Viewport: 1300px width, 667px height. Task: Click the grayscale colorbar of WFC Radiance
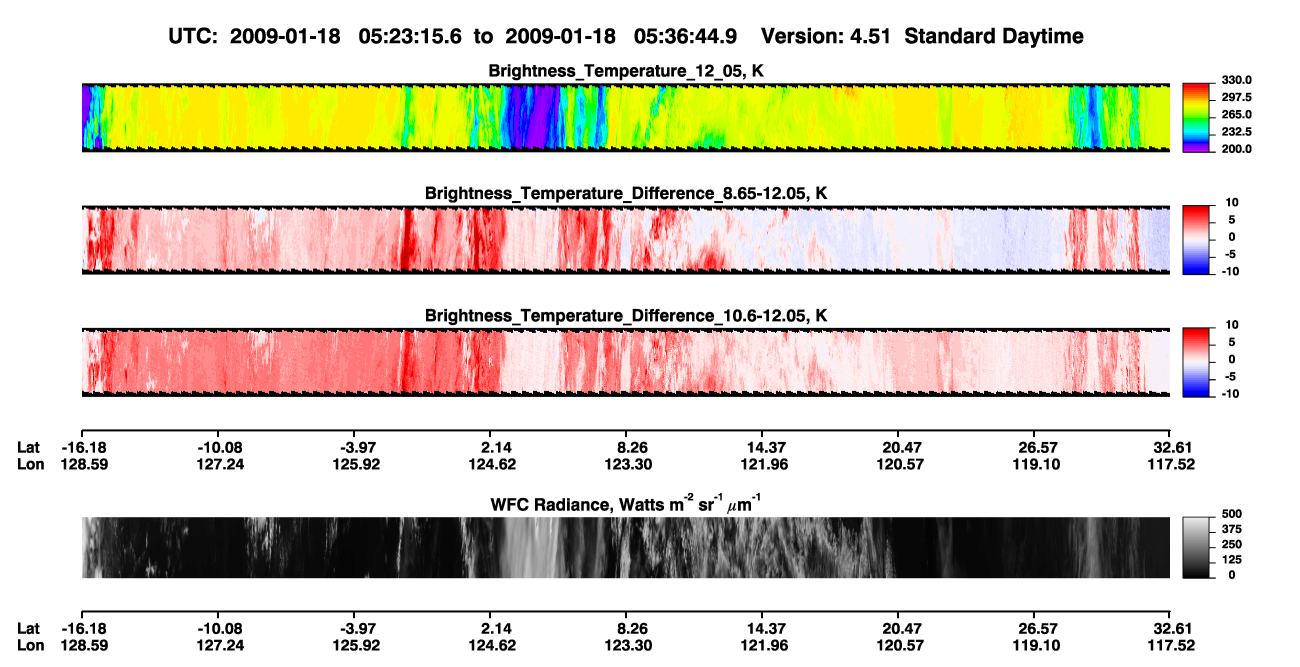coord(1196,547)
